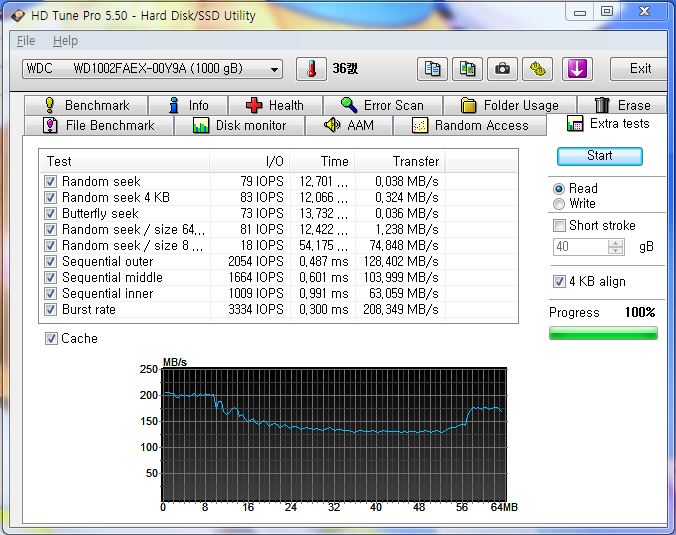Viewport: 676px width, 535px height.
Task: Toggle the Cache checkbox
Action: (51, 339)
